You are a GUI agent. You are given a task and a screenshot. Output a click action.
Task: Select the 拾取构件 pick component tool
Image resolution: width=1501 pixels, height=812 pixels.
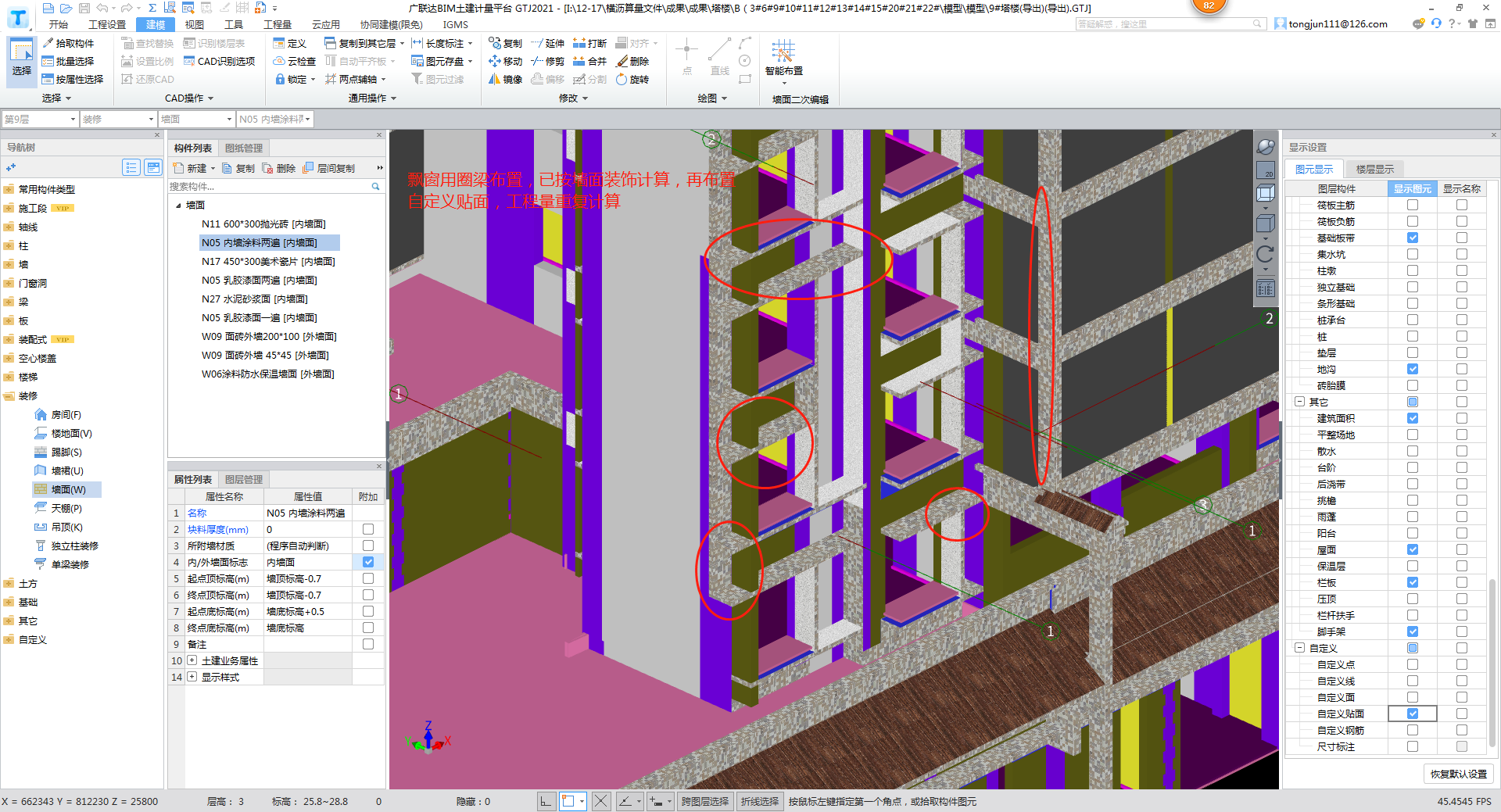pyautogui.click(x=68, y=43)
